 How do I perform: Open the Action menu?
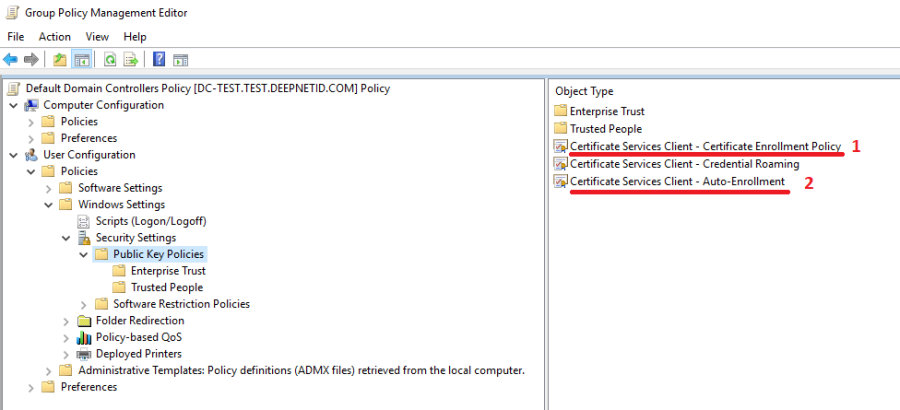point(54,36)
